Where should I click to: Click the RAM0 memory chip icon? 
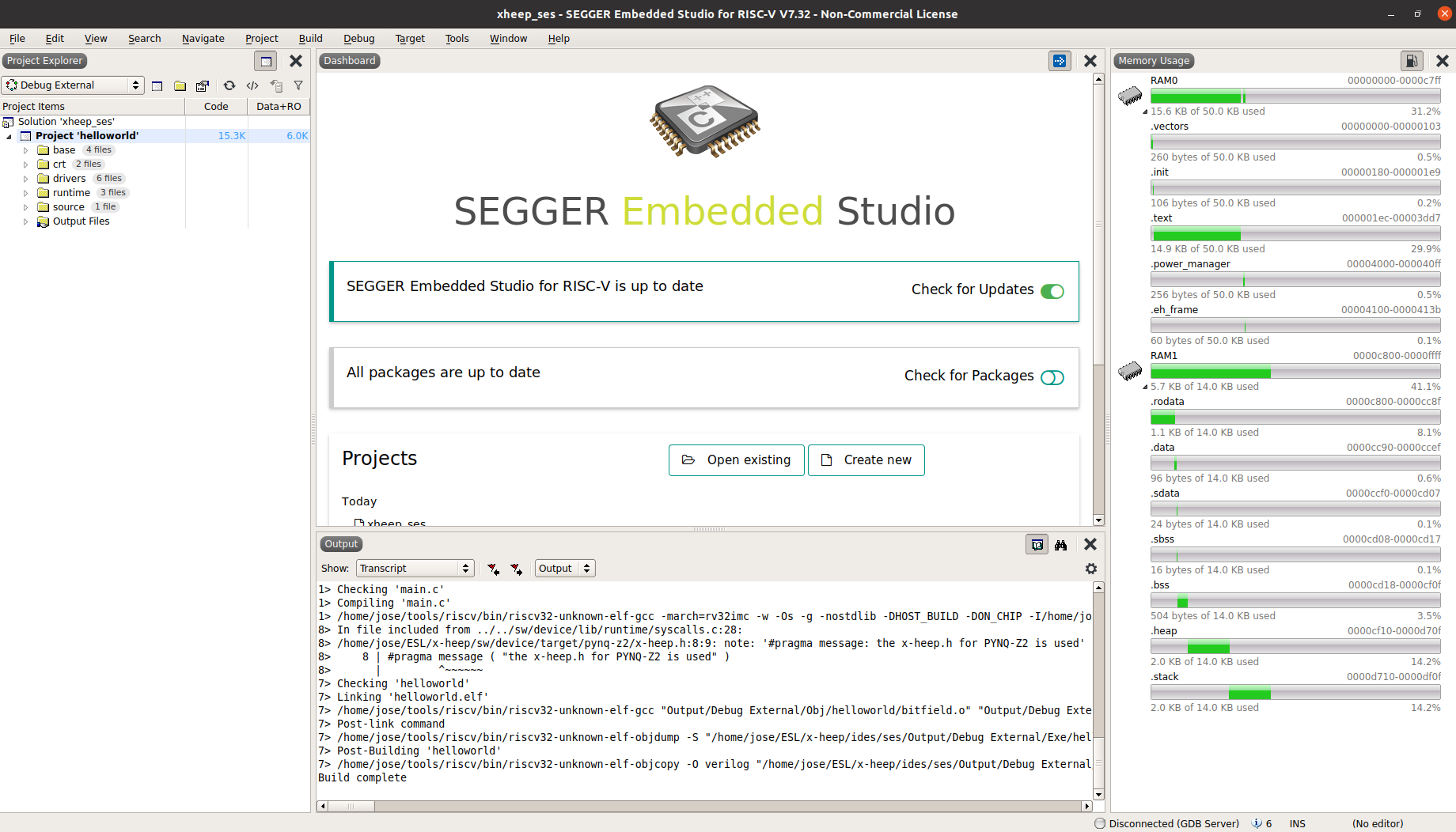pyautogui.click(x=1130, y=96)
